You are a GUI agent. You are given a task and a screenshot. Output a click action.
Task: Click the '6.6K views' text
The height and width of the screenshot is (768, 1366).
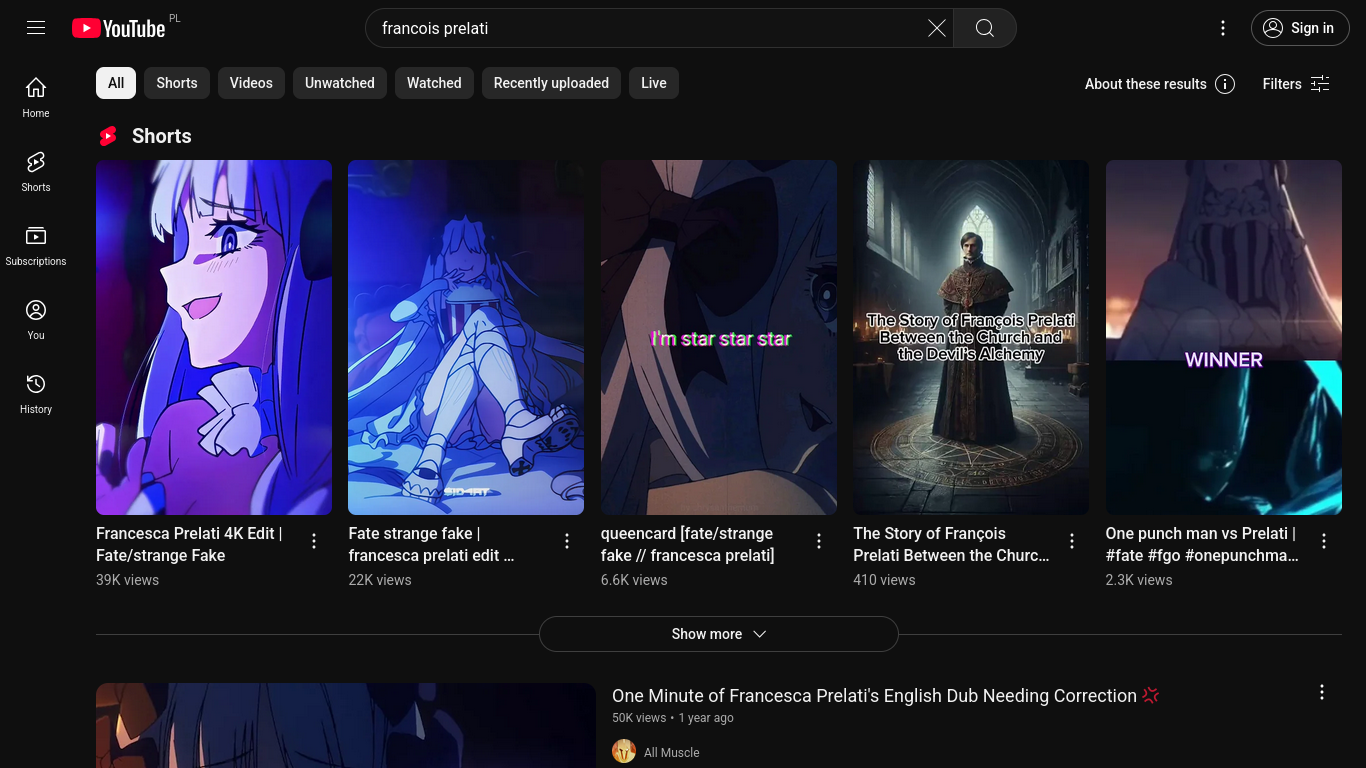click(x=634, y=580)
